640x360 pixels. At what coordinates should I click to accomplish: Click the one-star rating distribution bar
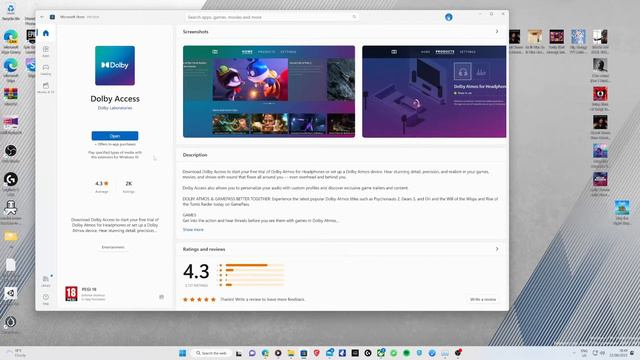coord(254,285)
